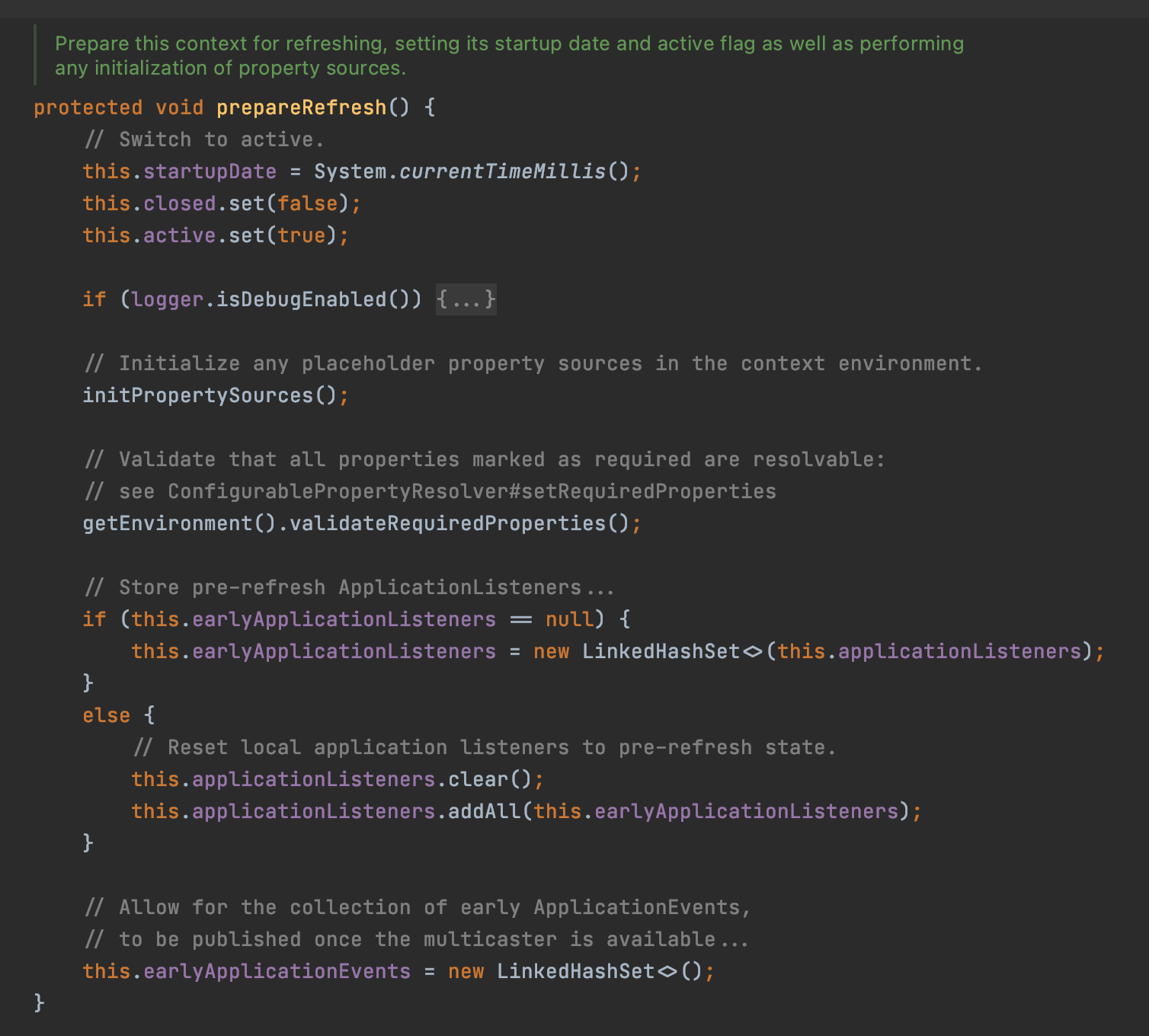Click the currentTimeMillis static method
This screenshot has height=1036, width=1149.
point(503,171)
